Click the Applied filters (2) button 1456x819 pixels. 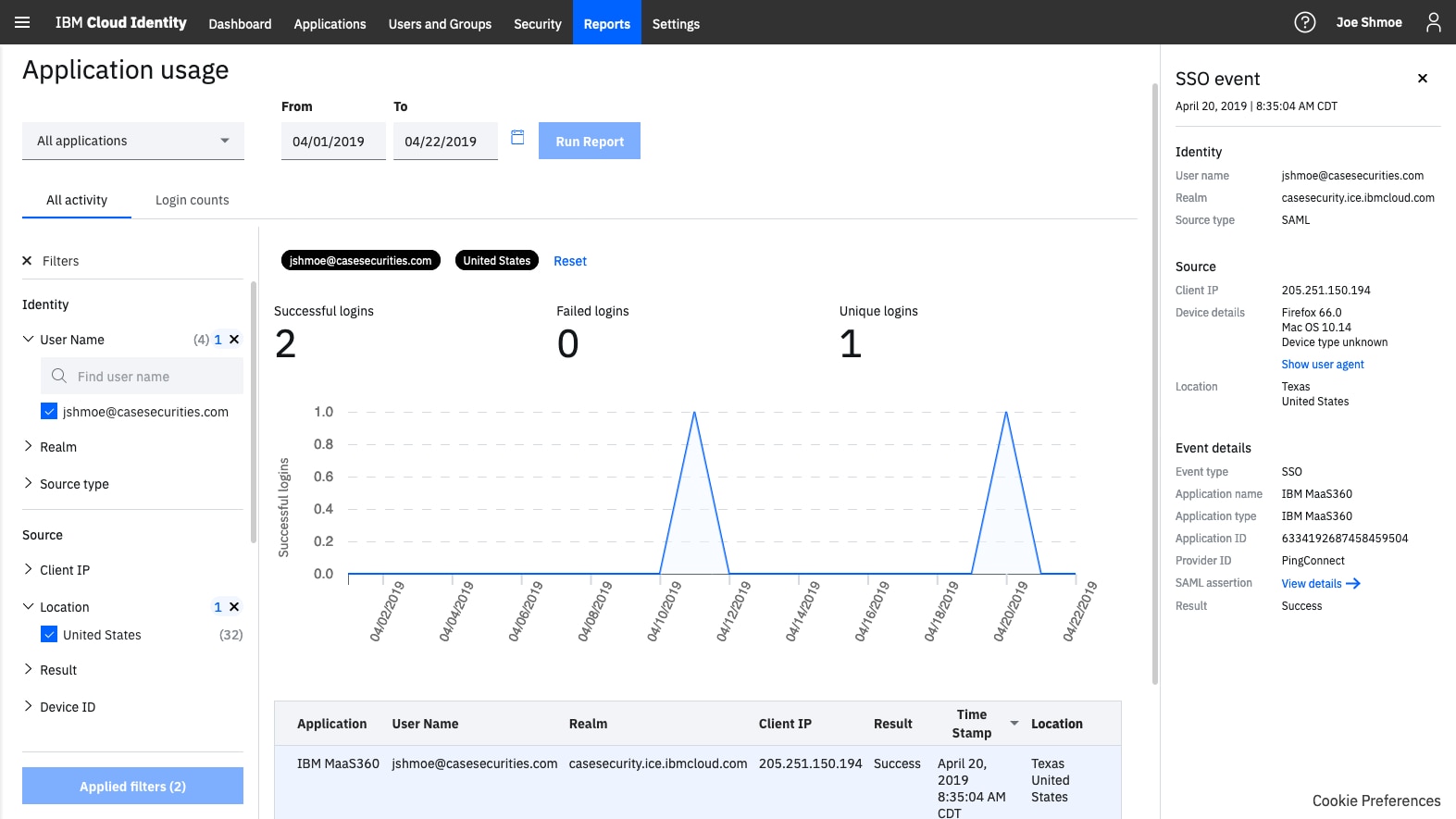tap(132, 786)
